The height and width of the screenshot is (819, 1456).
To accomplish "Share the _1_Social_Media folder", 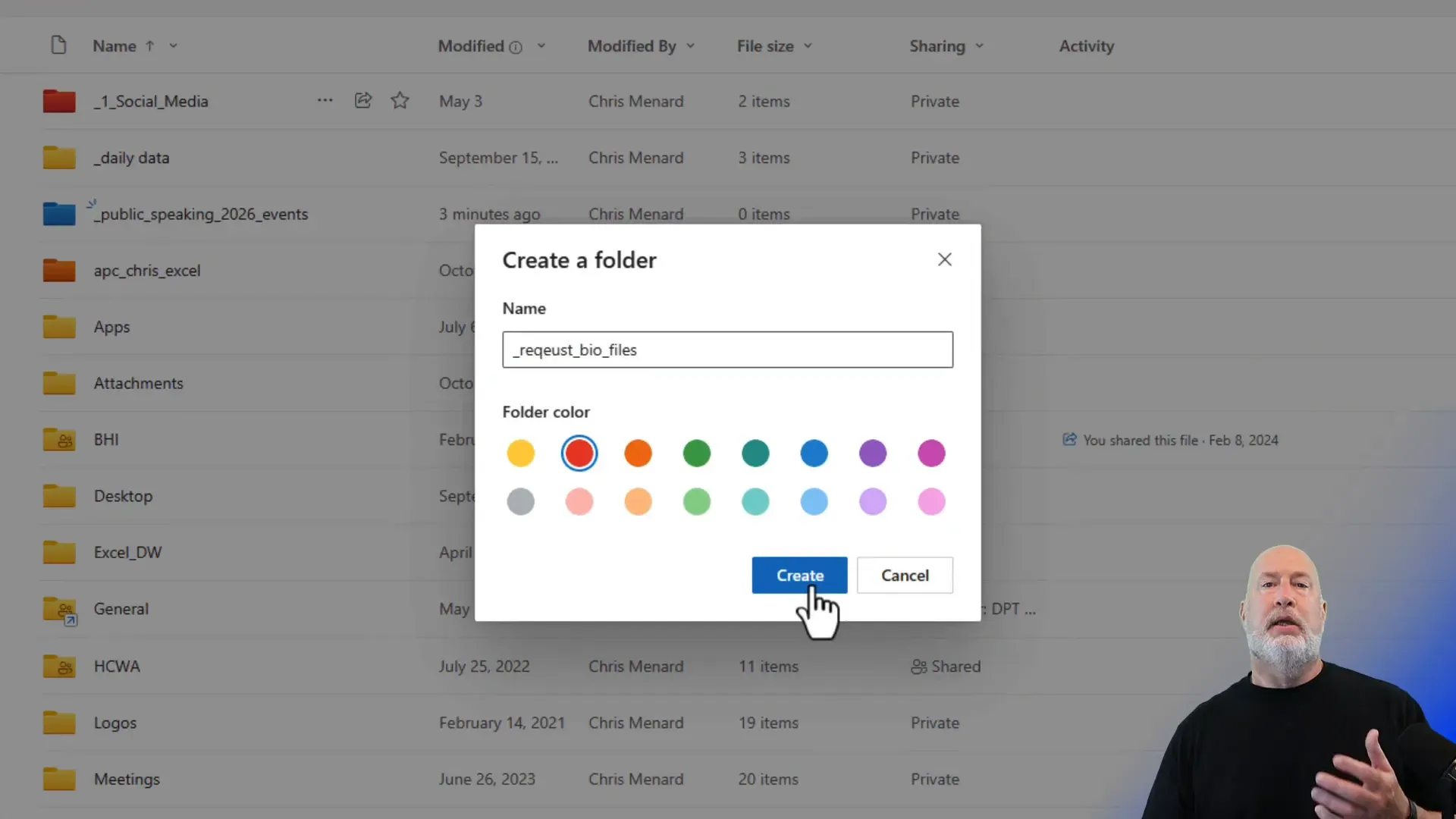I will (x=362, y=100).
